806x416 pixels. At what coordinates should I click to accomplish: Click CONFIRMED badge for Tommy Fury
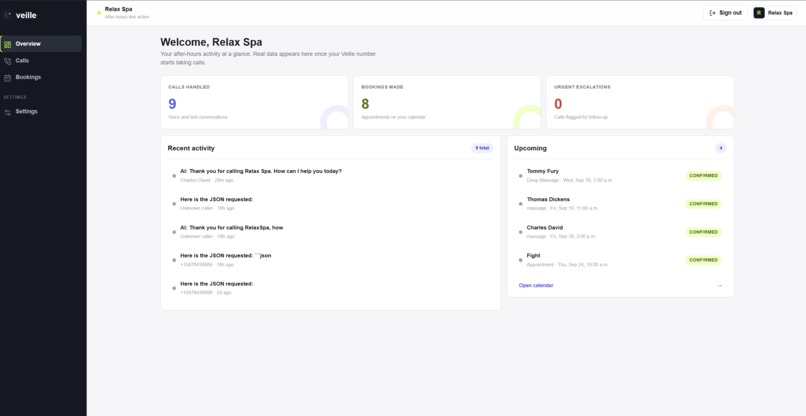[703, 176]
